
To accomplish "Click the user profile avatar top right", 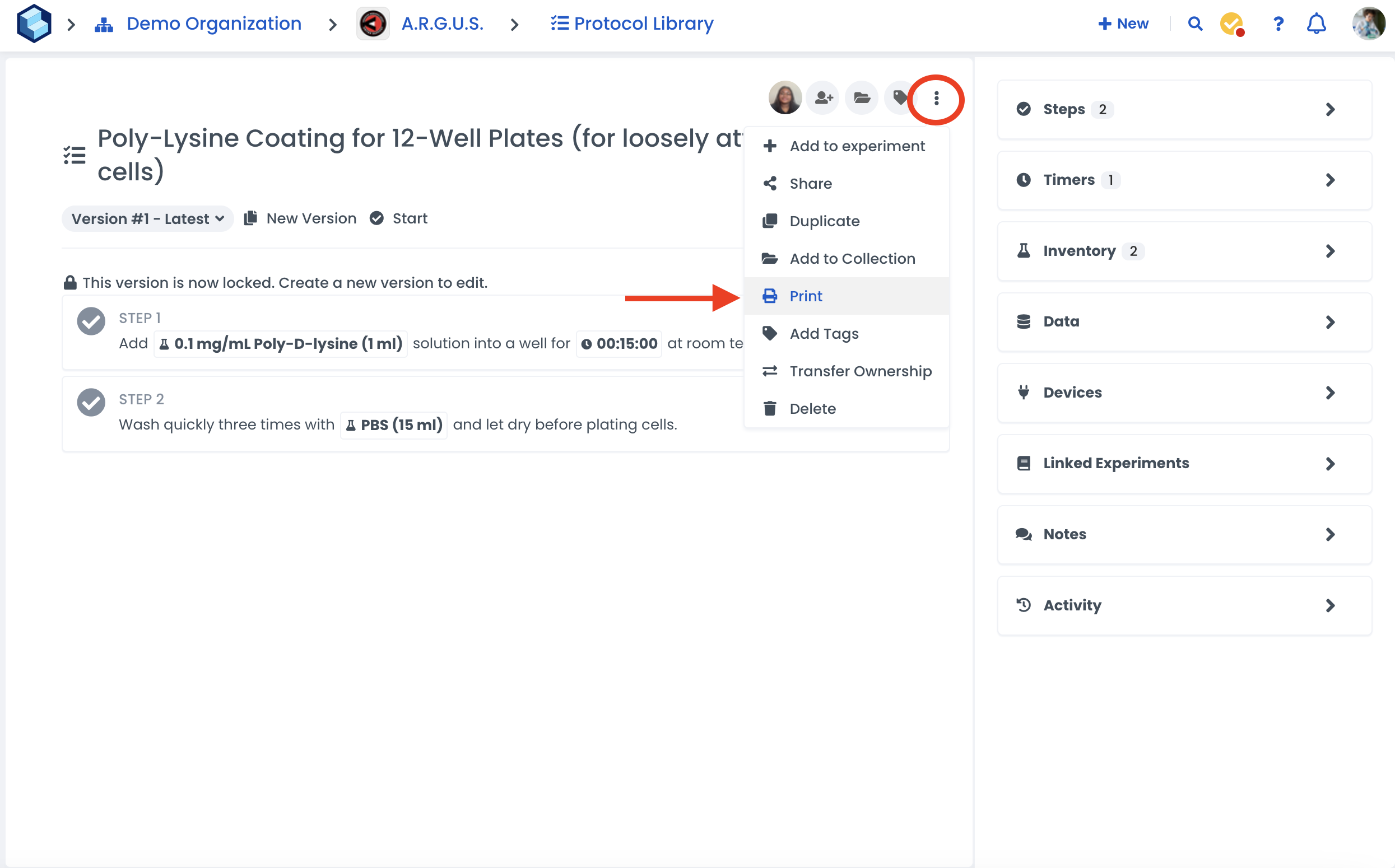I will click(x=1369, y=24).
